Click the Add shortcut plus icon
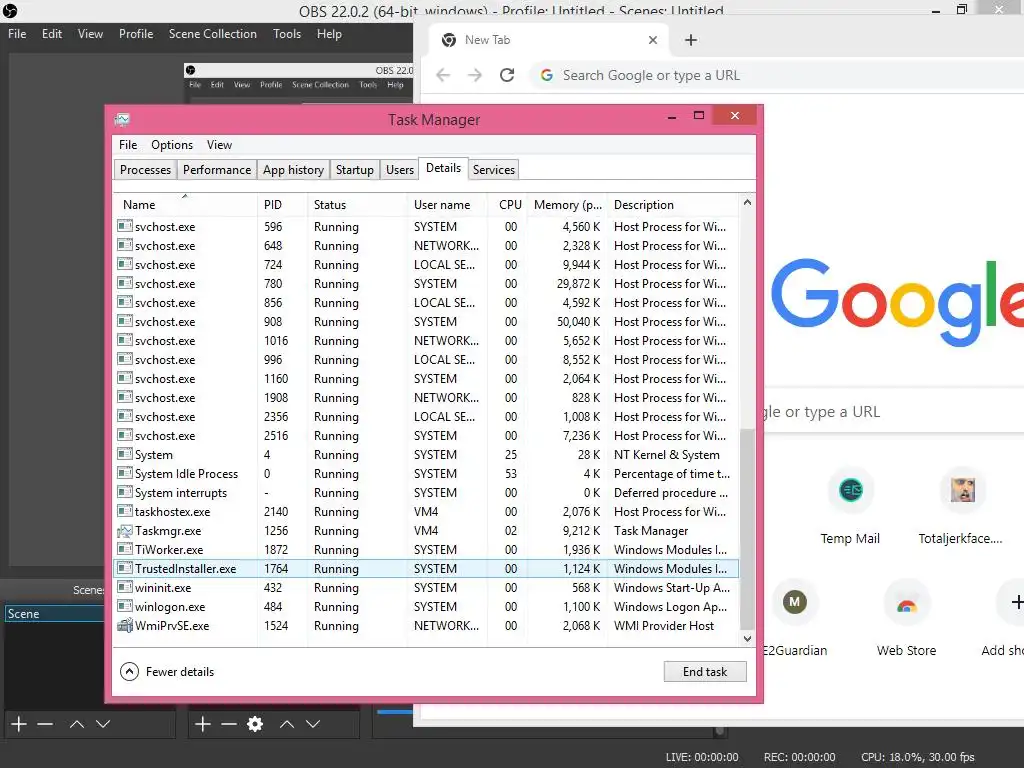 pos(1016,602)
